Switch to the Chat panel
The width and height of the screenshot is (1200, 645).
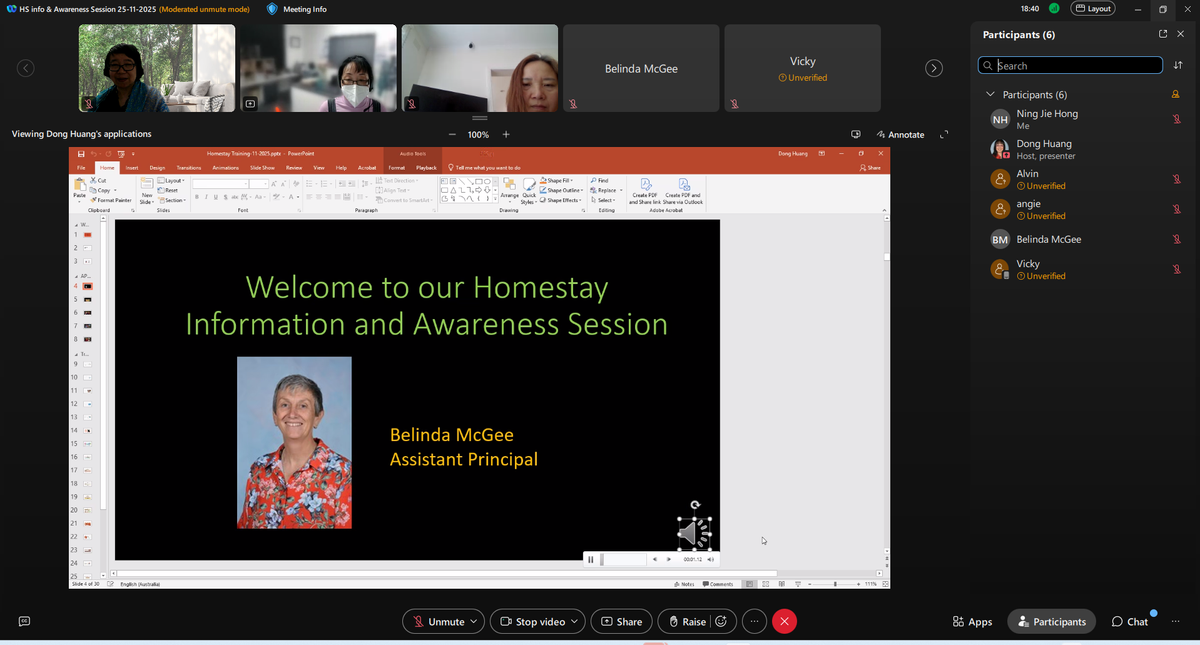click(x=1130, y=621)
